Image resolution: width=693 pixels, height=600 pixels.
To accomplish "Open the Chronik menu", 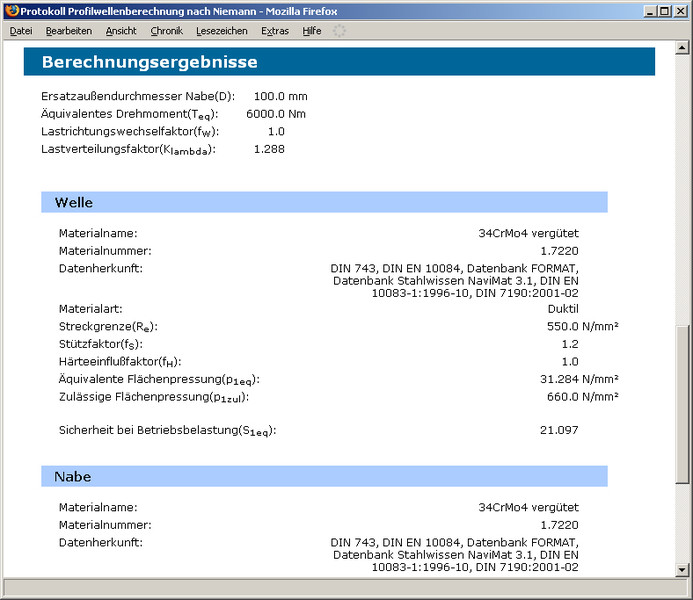I will point(167,31).
